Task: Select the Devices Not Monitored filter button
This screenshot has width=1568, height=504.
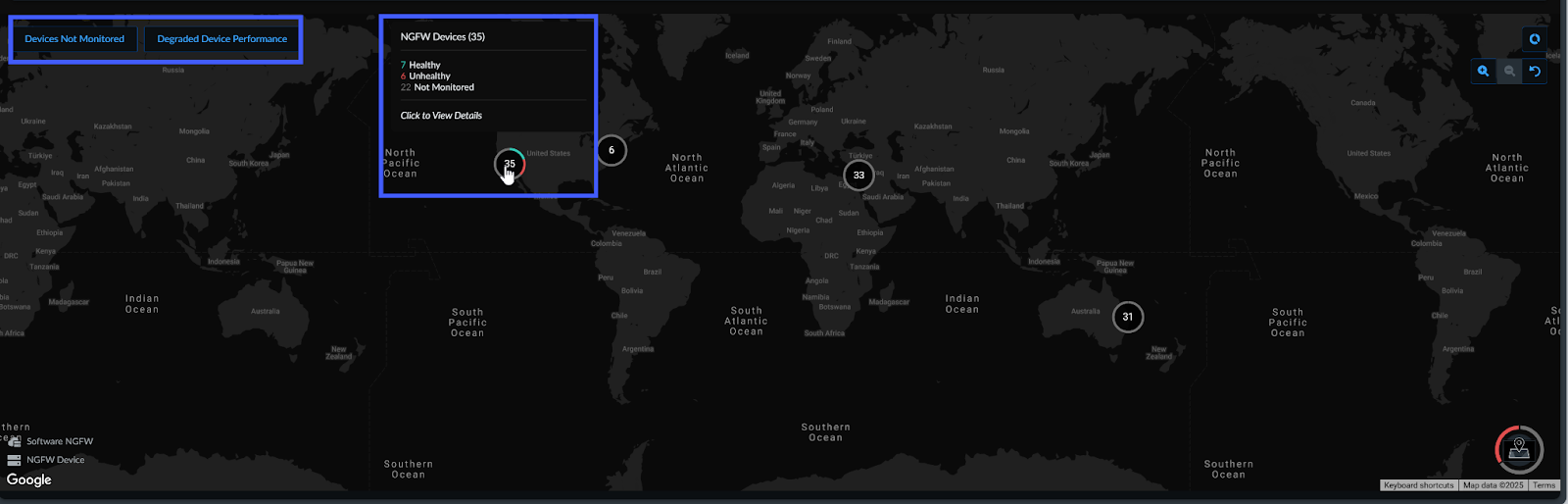Action: pos(74,39)
